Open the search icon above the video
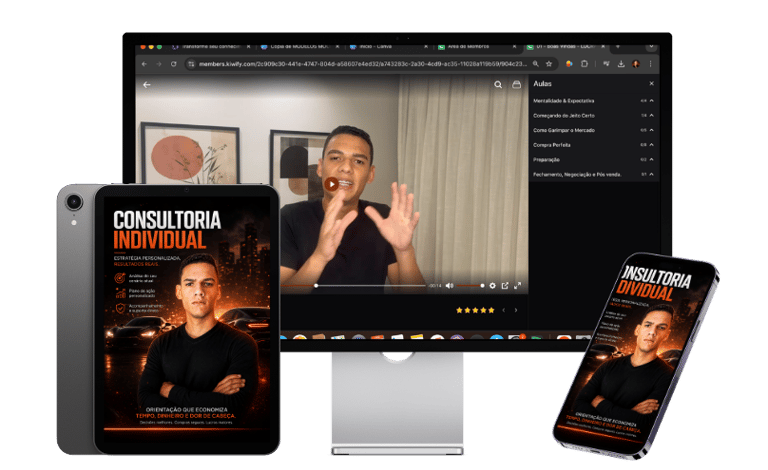 tap(498, 85)
